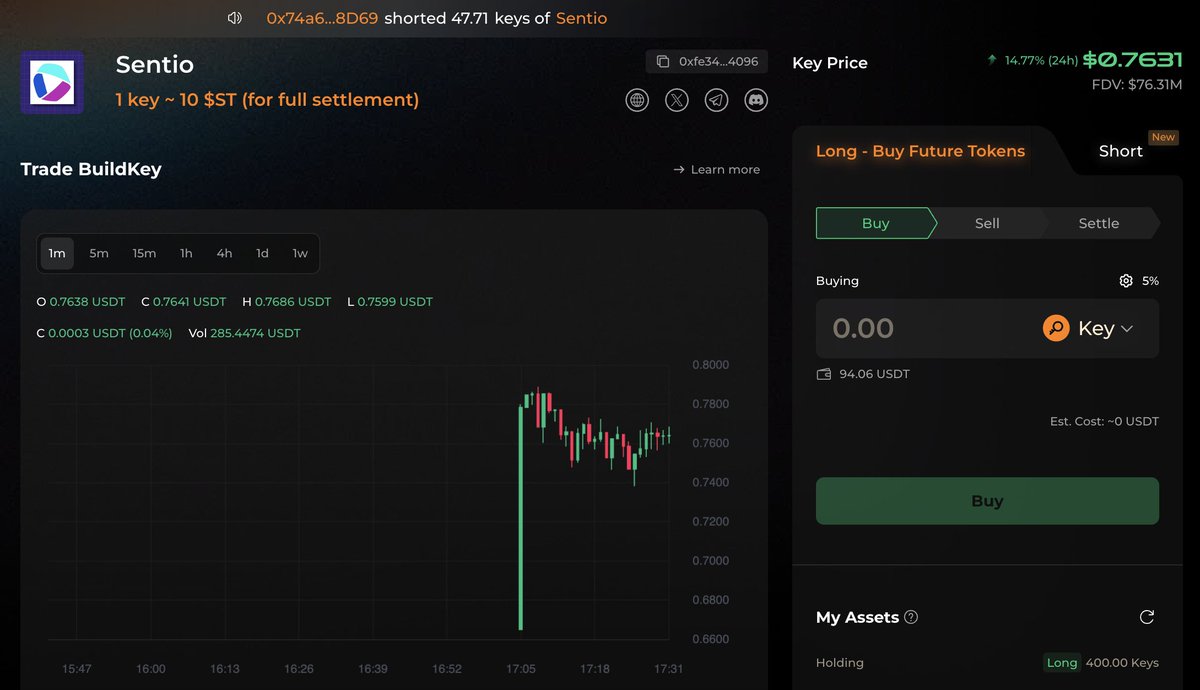Select the Buy step tab

pos(876,223)
